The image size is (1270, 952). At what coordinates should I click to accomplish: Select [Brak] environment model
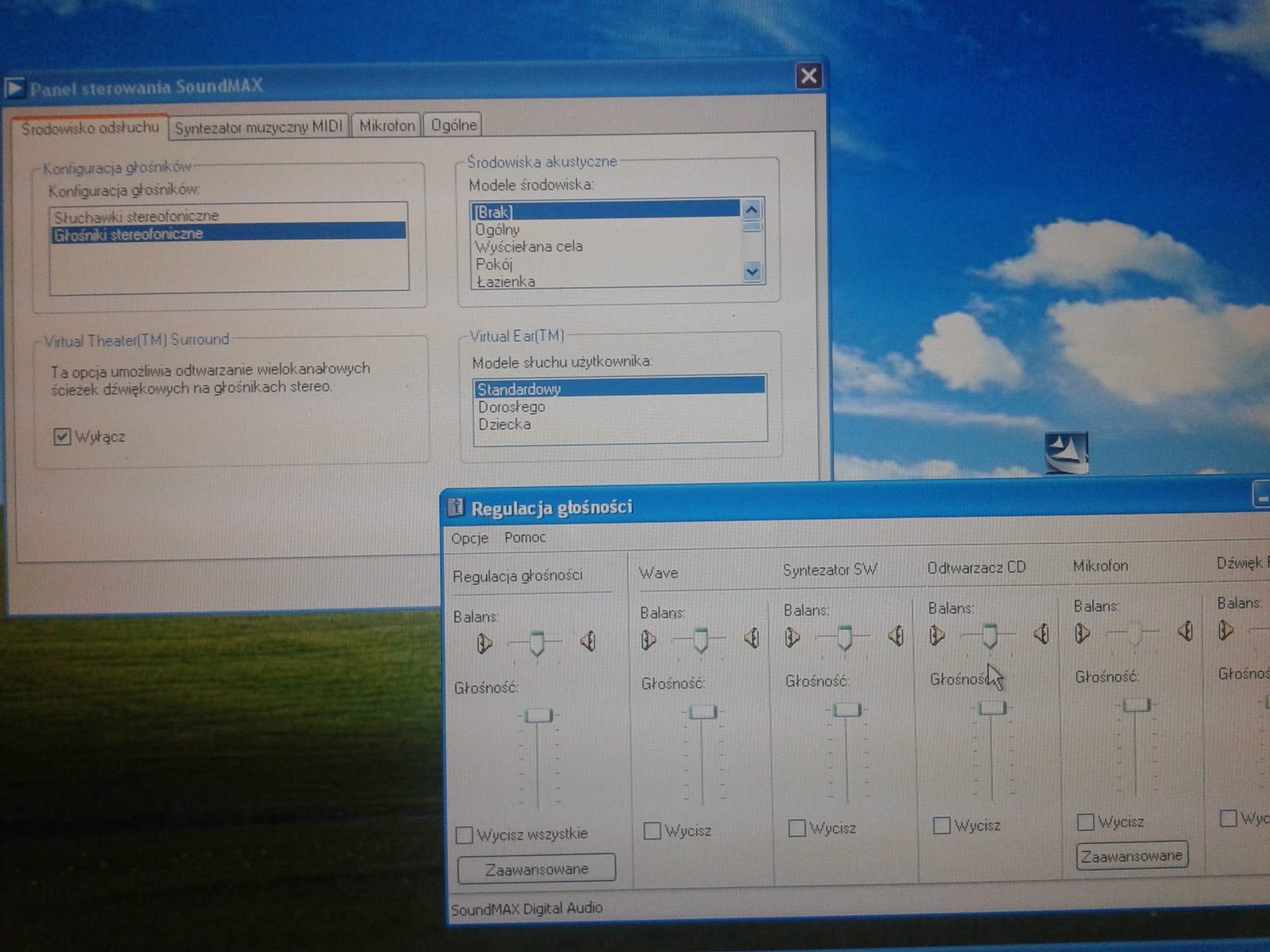pos(606,212)
